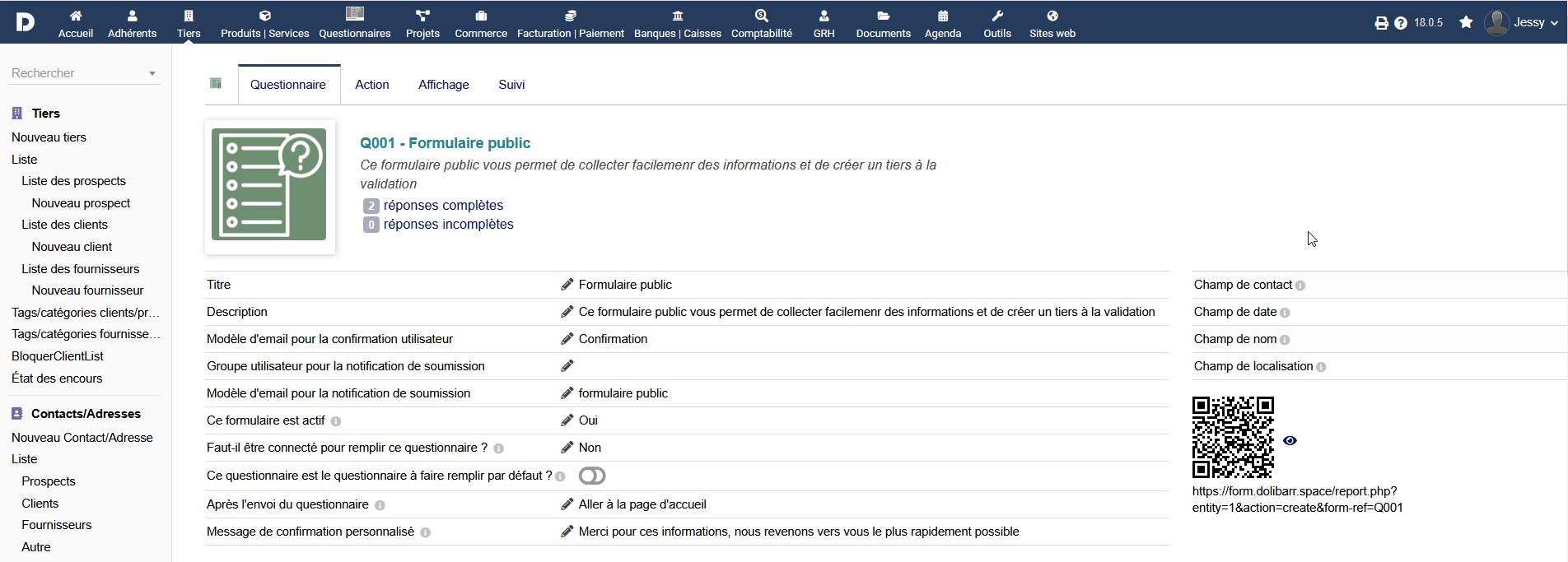Edit the Titre field pencil icon
Screen dimensions: 1568x562
pos(567,285)
